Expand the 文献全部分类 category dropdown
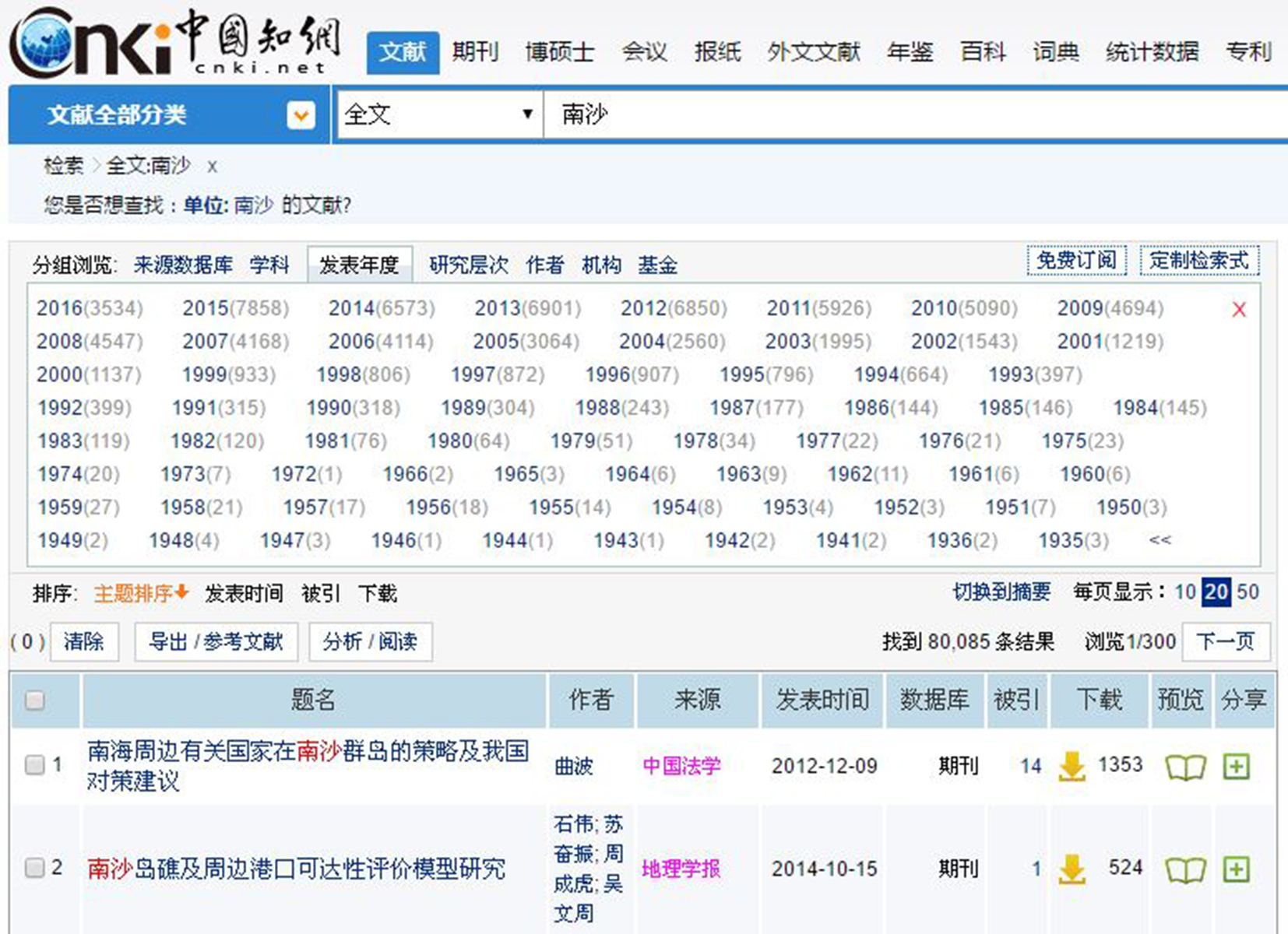Screen dimensions: 1288x934 point(301,116)
